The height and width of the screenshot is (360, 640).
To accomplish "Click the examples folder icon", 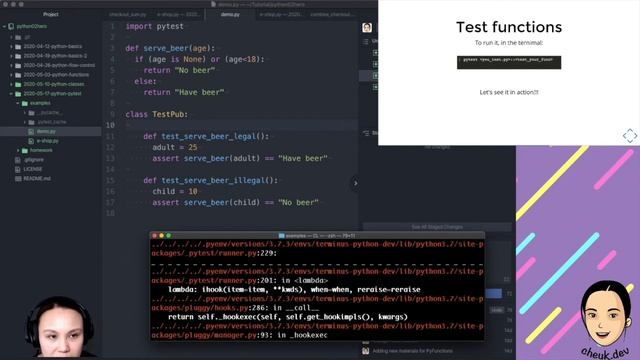I will (x=24, y=103).
